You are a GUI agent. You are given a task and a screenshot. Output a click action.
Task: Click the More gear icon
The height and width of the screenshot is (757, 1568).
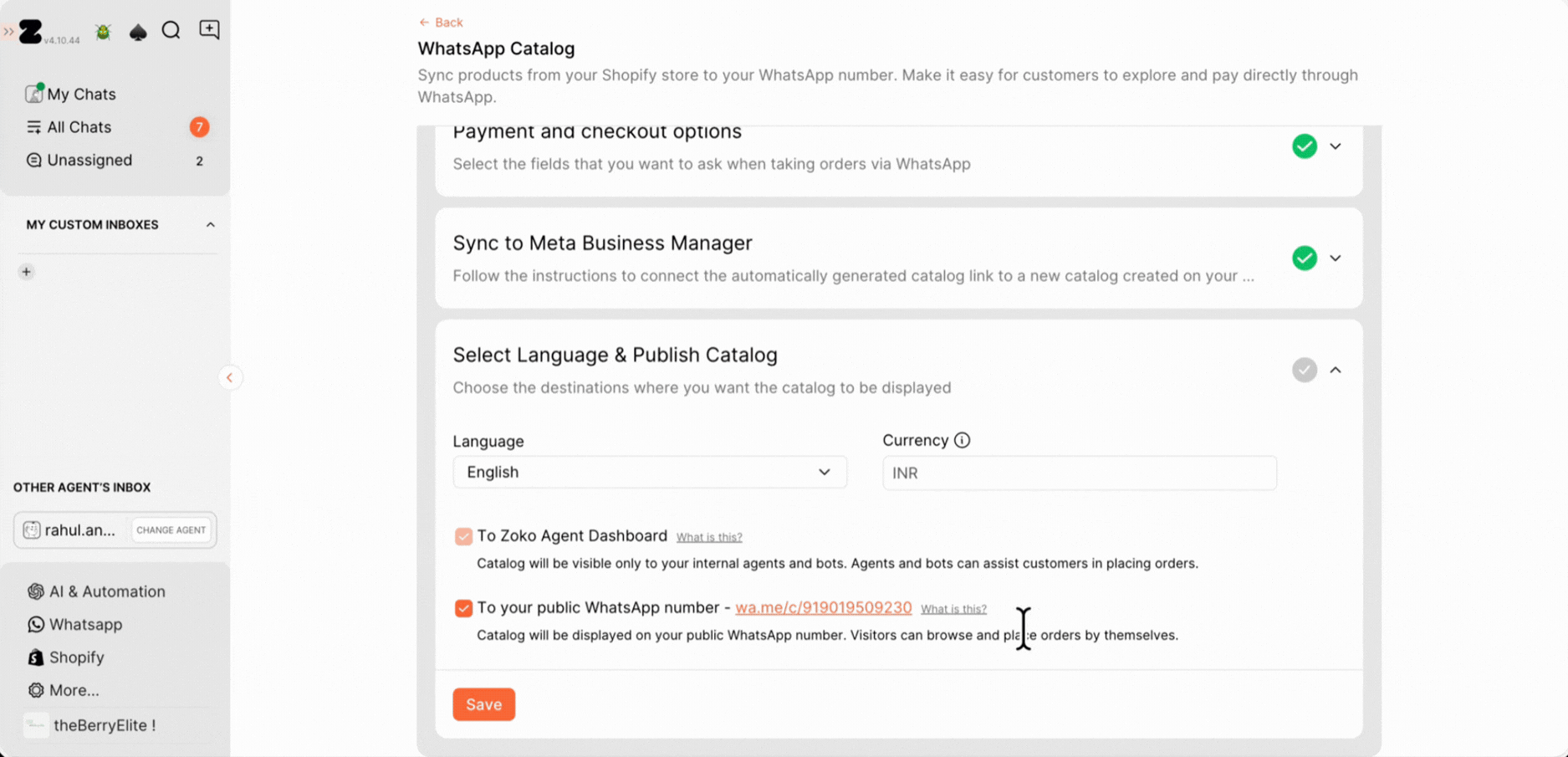[x=36, y=690]
